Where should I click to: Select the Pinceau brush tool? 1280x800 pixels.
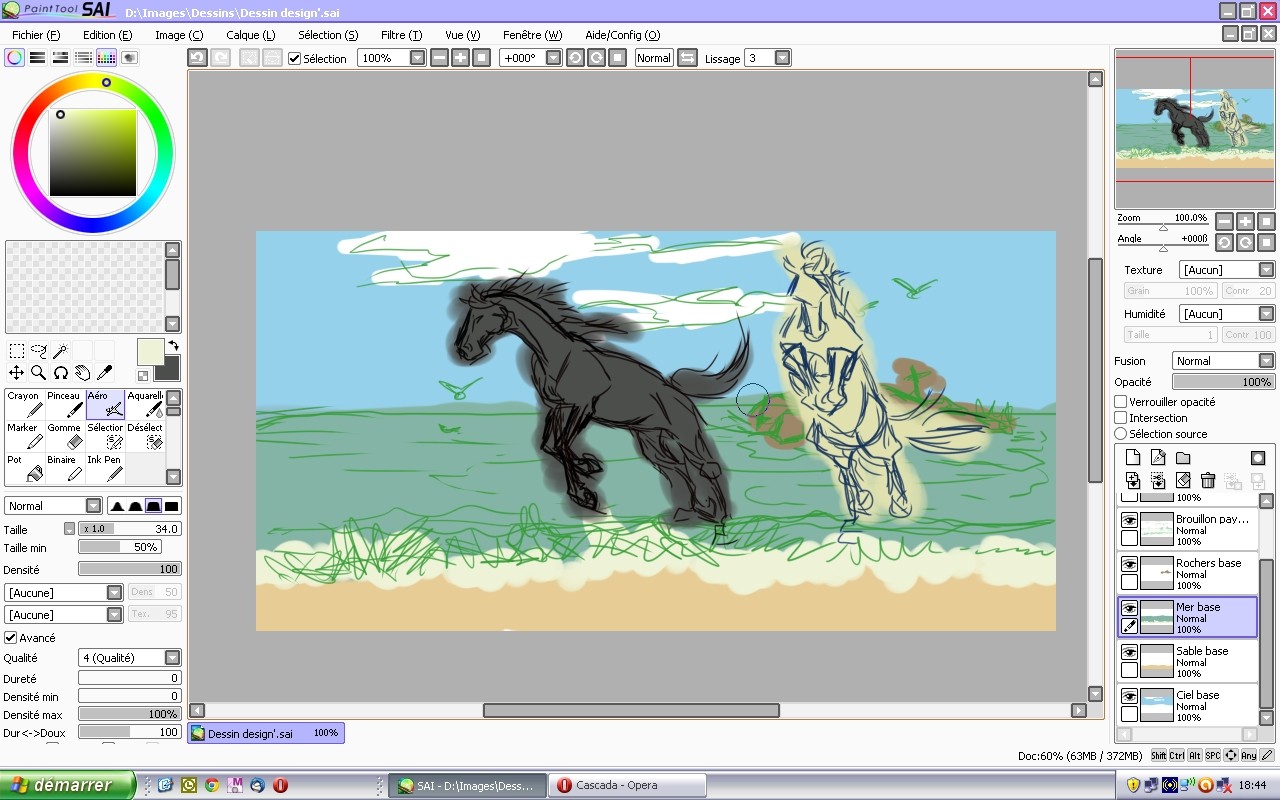pos(64,404)
